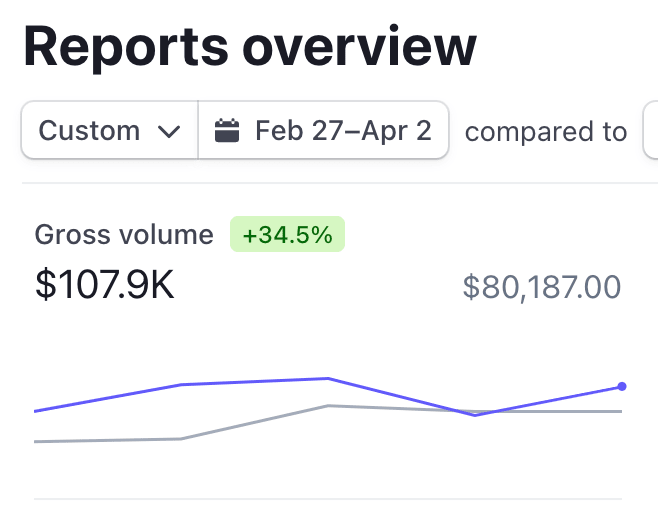This screenshot has height=510, width=658.
Task: Click the Gross volume chart baseline axis
Action: (328, 498)
